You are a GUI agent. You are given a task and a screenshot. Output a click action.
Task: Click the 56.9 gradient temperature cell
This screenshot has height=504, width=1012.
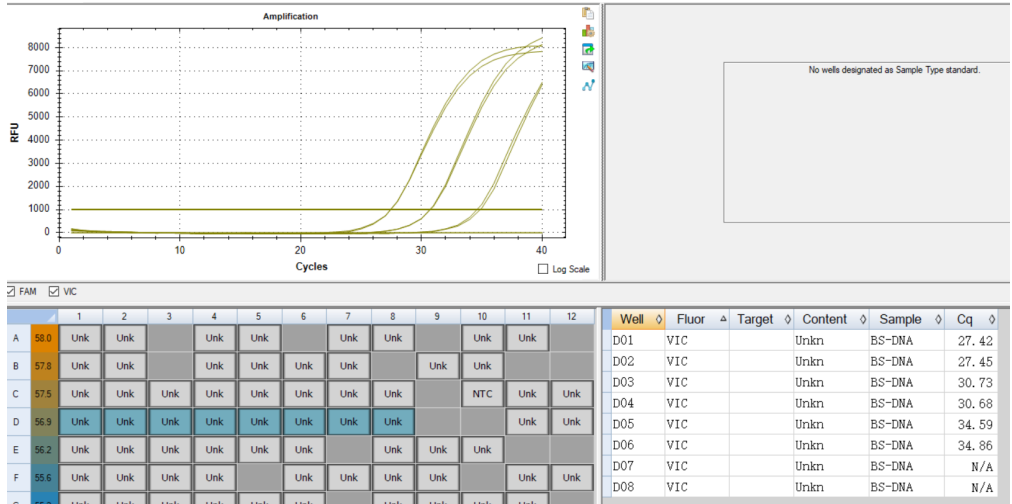point(44,421)
